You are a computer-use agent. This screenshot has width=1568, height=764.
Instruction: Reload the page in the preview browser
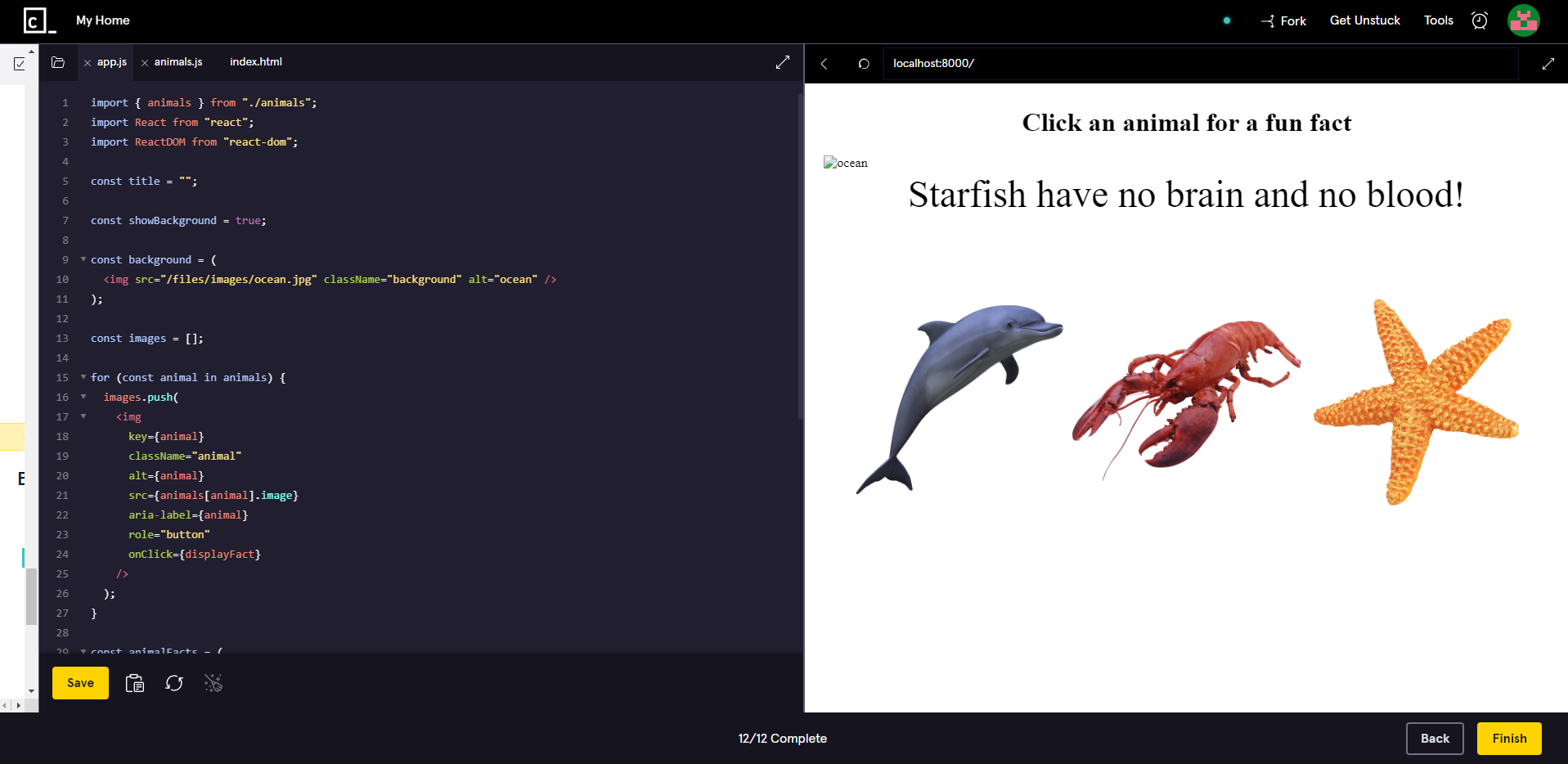(x=863, y=63)
